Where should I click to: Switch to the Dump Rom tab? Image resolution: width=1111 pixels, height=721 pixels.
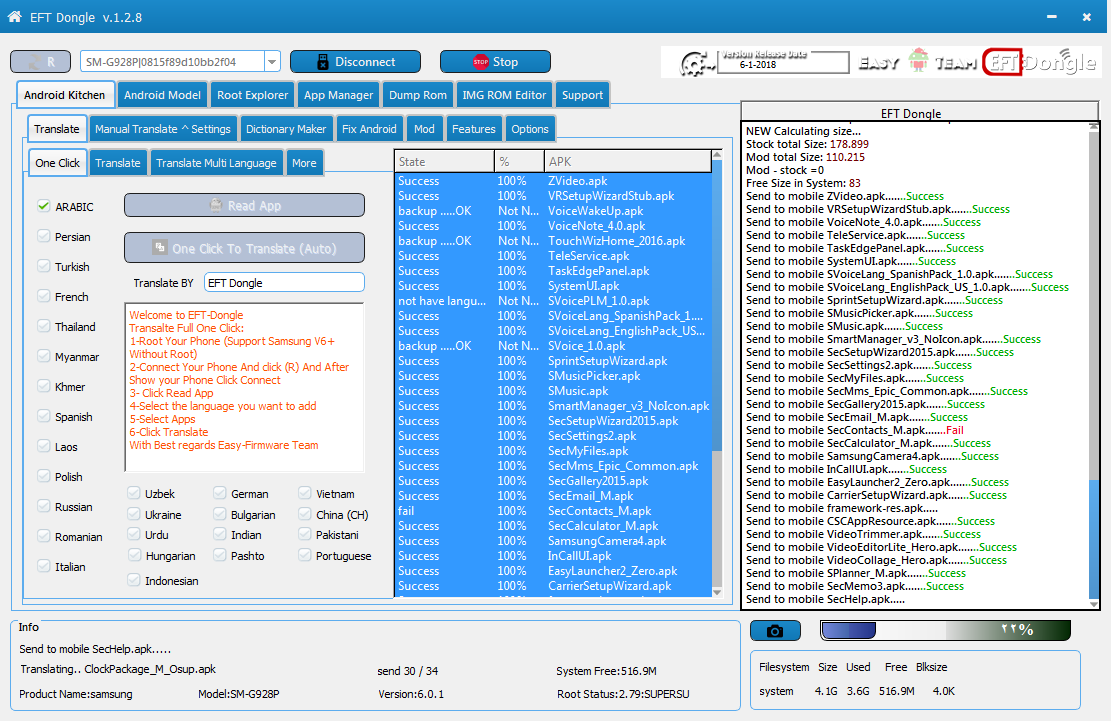pos(417,95)
